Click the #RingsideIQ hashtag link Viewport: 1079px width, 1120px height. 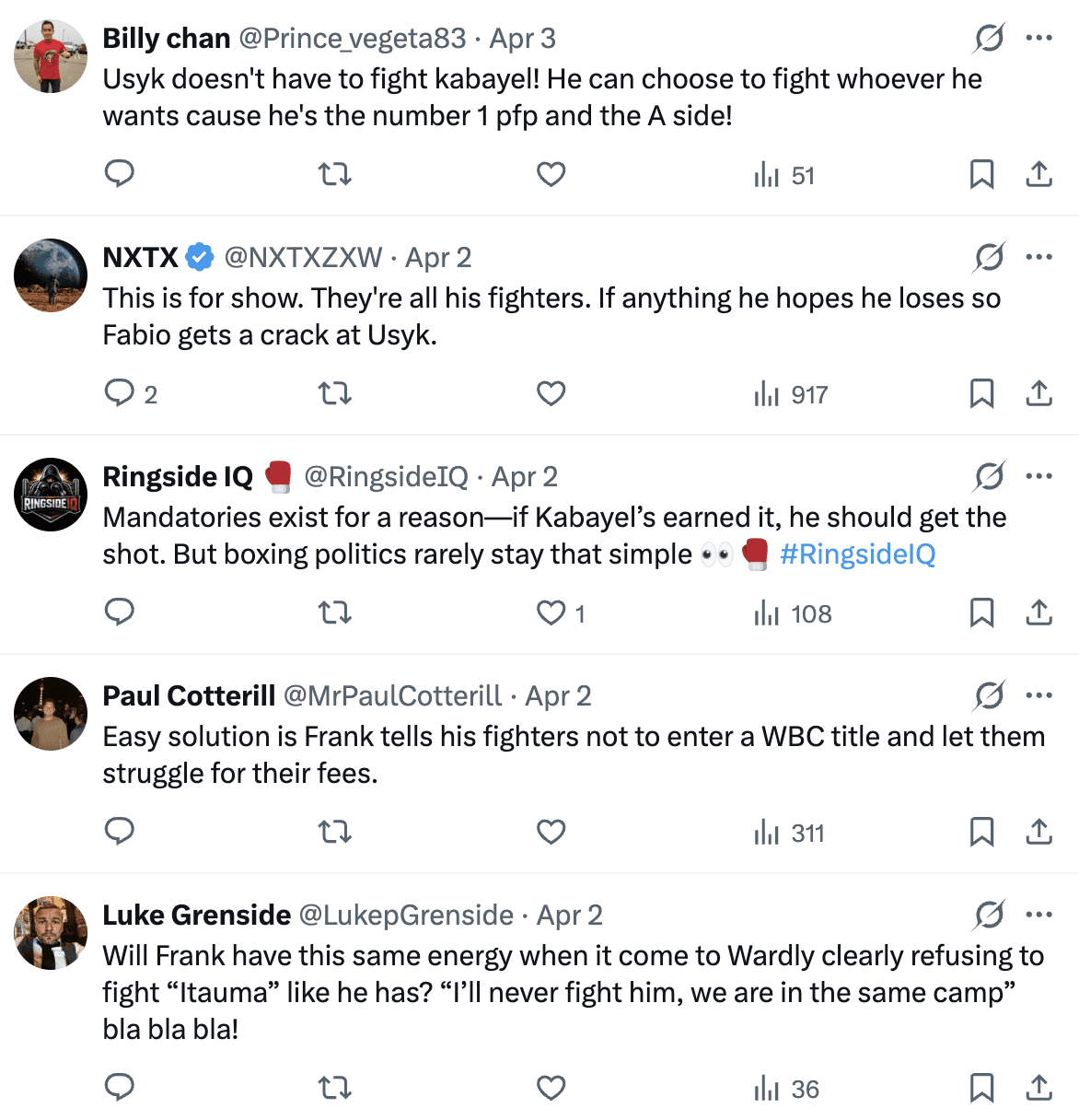point(857,554)
